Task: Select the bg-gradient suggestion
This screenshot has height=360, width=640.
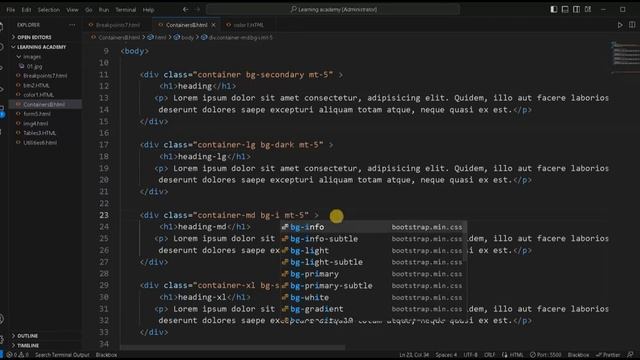Action: point(373,309)
